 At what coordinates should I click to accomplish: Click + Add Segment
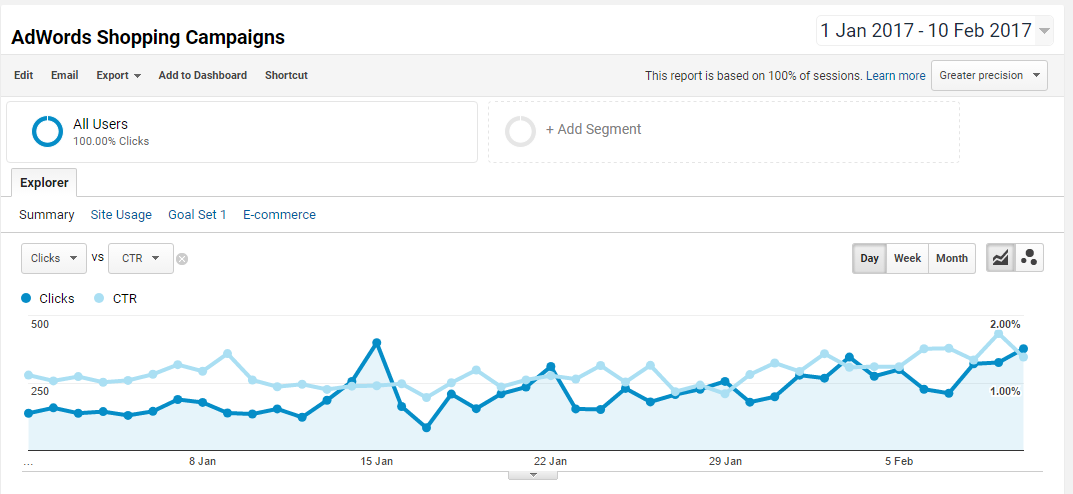coord(593,129)
